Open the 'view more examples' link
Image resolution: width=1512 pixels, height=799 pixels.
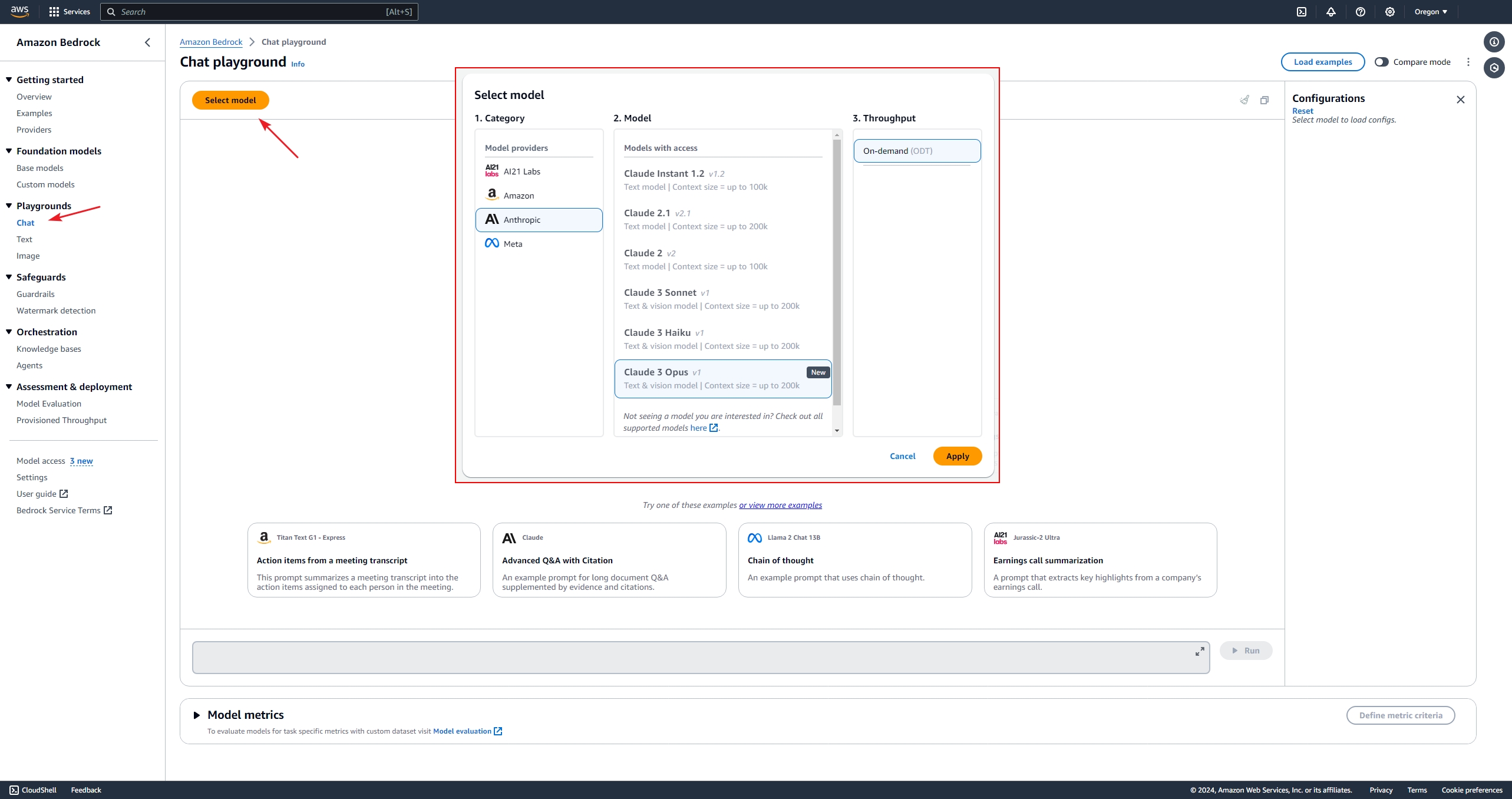pos(780,505)
